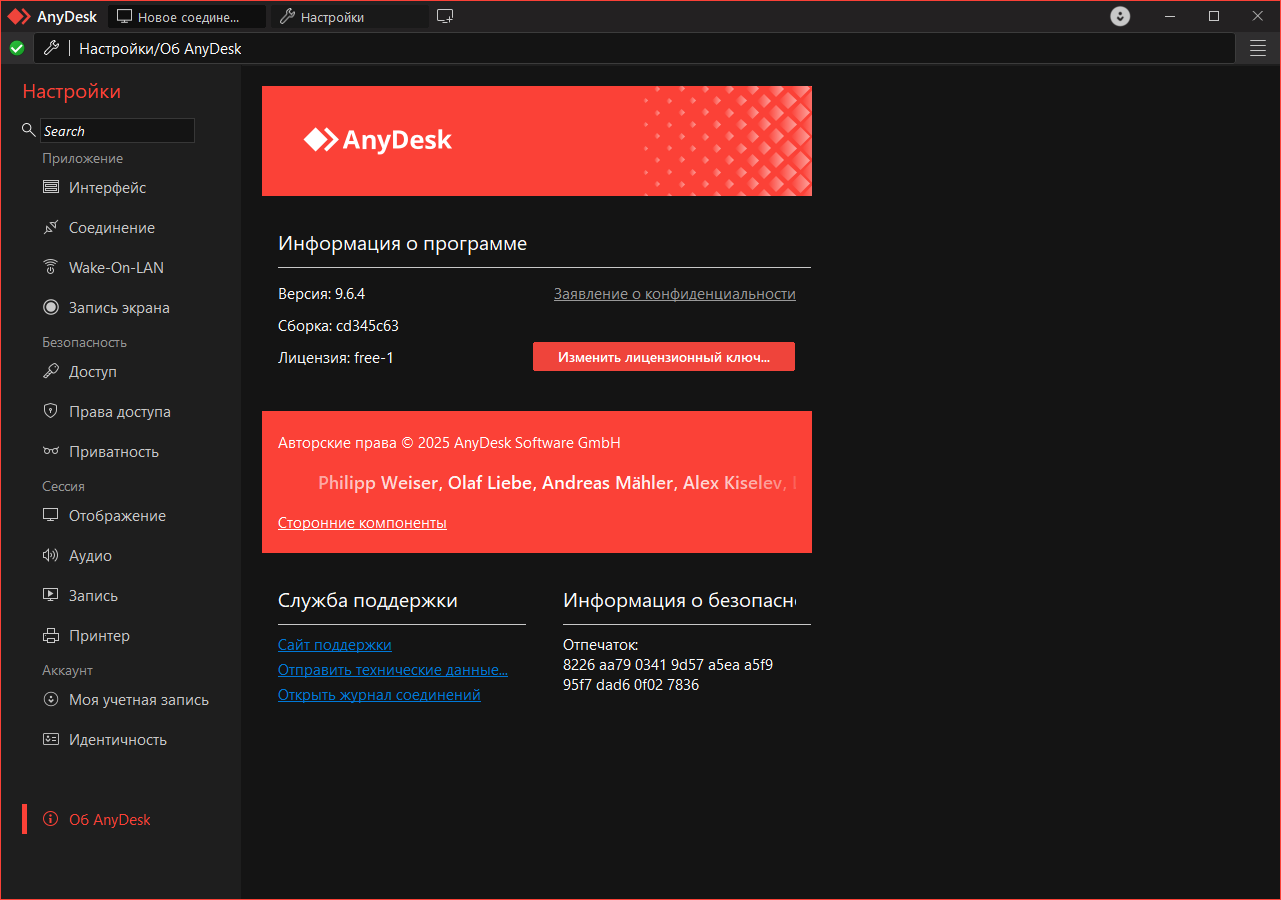
Task: Click the name Alex Kiselev in the credits
Action: [732, 483]
